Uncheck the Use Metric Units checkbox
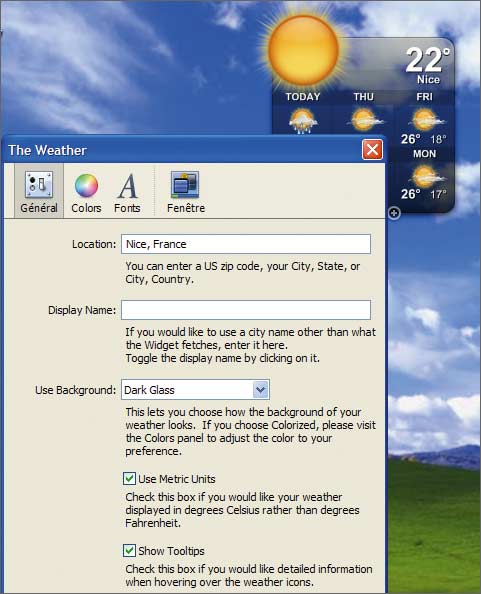This screenshot has height=594, width=481. pyautogui.click(x=129, y=479)
